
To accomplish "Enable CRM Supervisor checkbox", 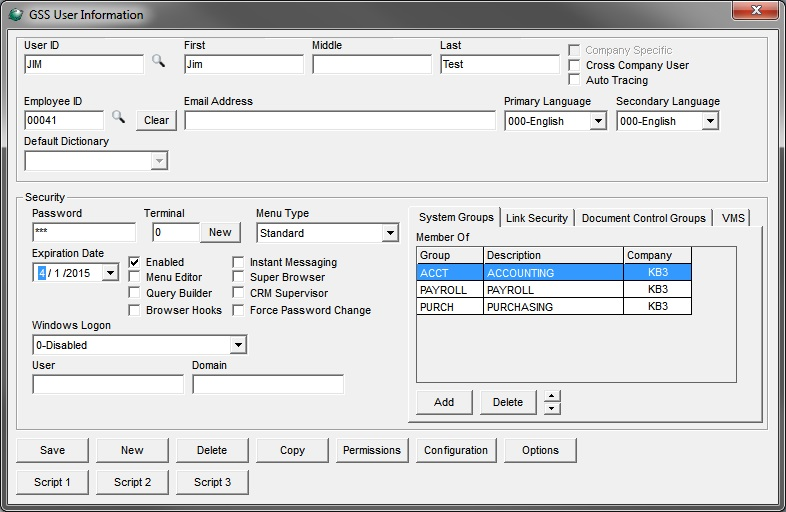I will (238, 292).
